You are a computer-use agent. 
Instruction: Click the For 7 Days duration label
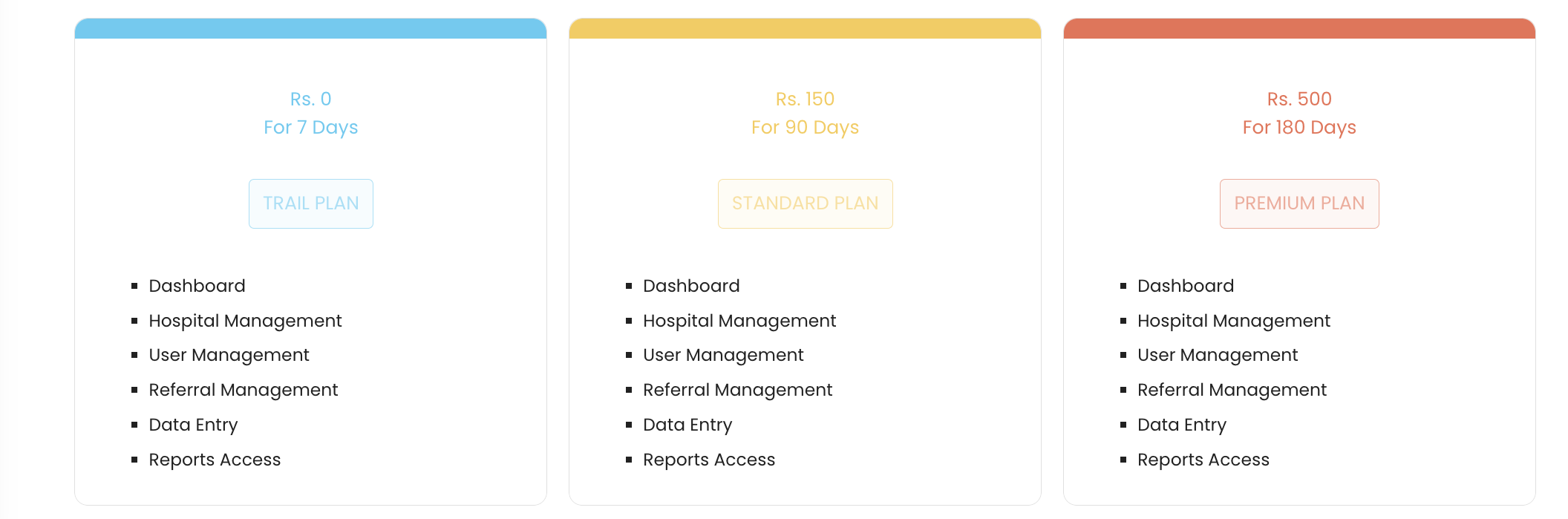[311, 128]
